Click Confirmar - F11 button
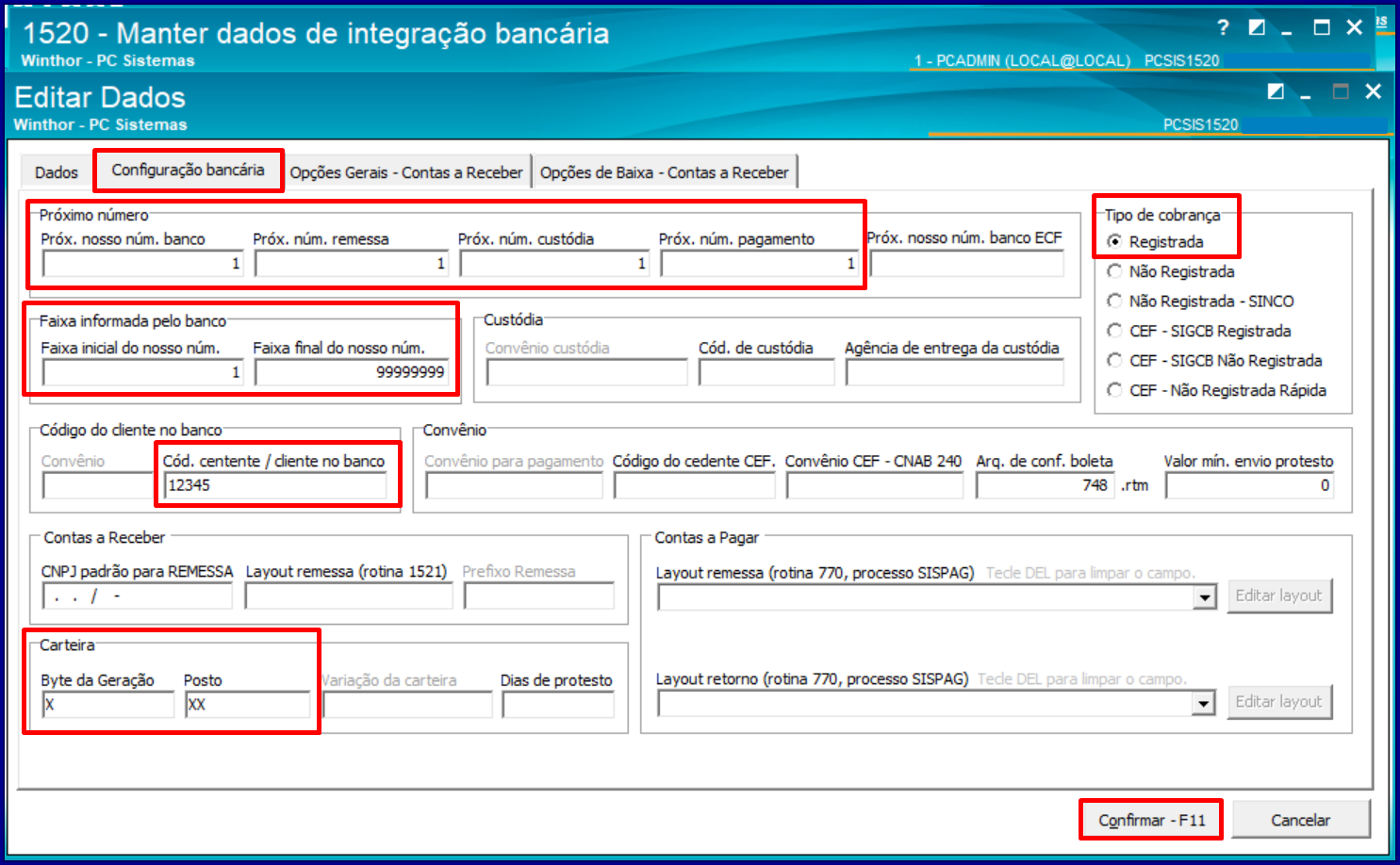 tap(1151, 820)
